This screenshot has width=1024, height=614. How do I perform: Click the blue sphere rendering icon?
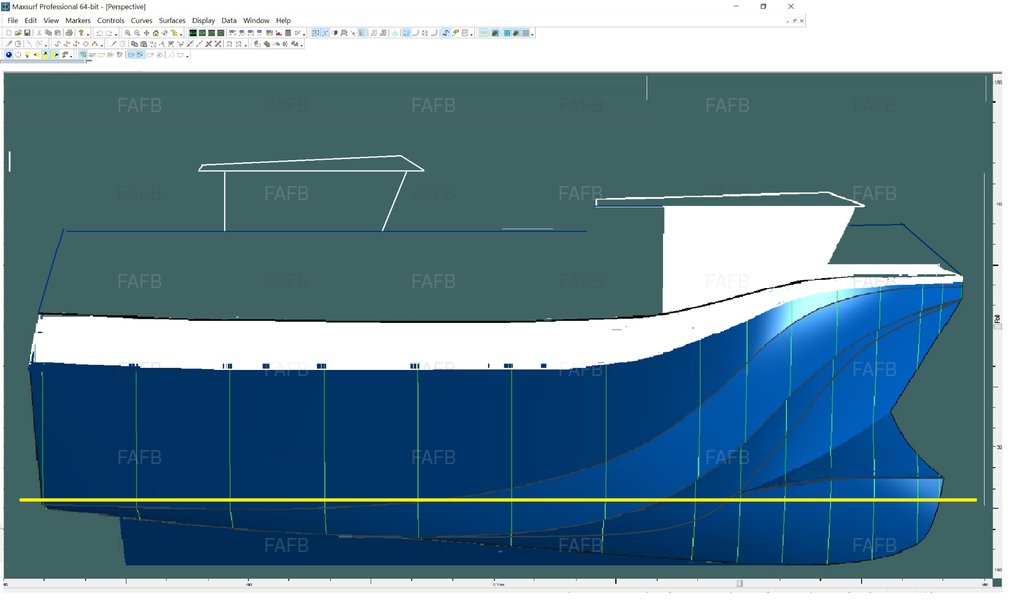pyautogui.click(x=9, y=55)
